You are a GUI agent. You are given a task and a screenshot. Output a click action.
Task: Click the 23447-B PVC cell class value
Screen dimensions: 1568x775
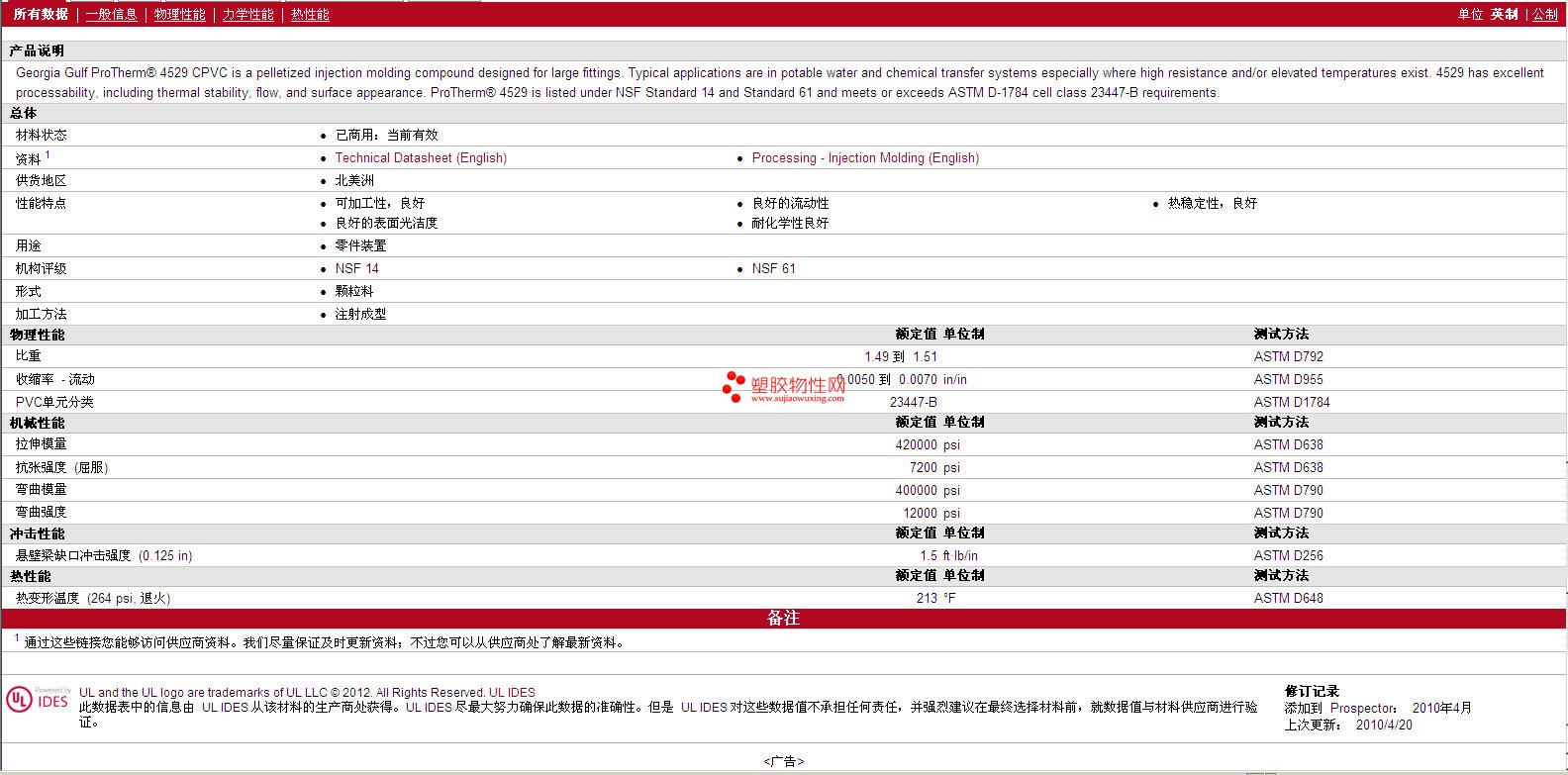pyautogui.click(x=913, y=402)
